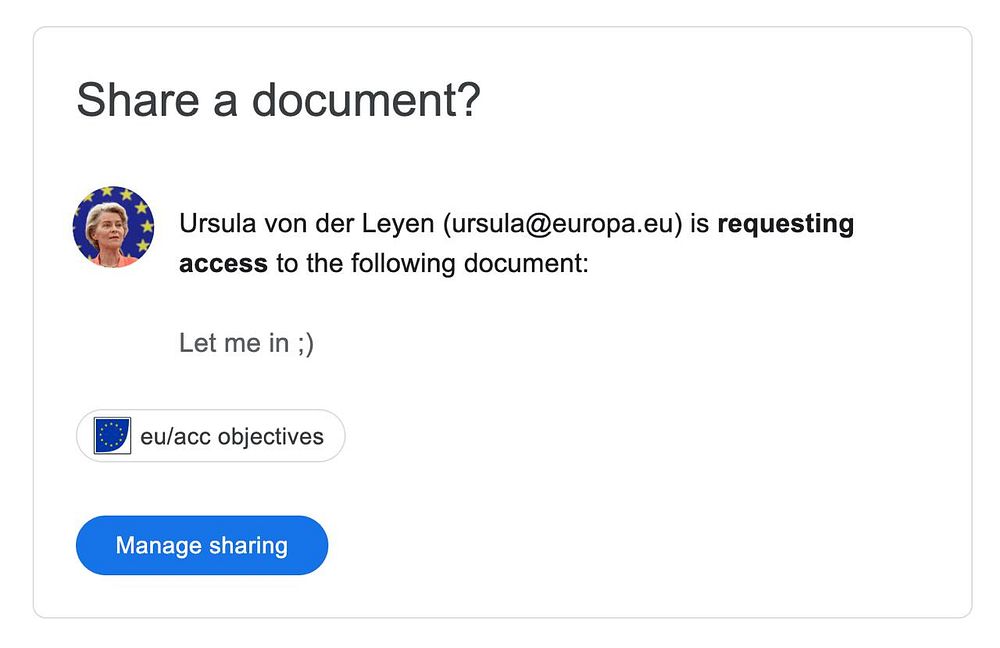Click the "Let me in ;)" message
This screenshot has width=1000, height=648.
pyautogui.click(x=246, y=343)
